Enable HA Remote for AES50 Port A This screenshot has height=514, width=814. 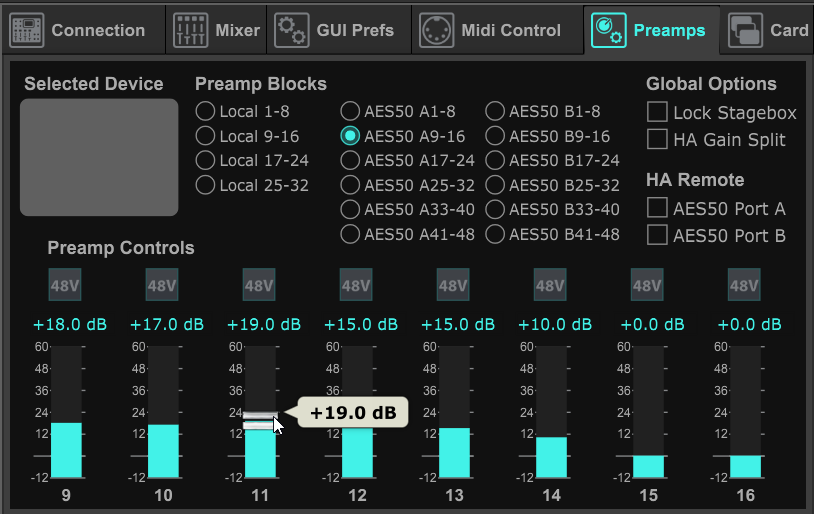click(657, 208)
